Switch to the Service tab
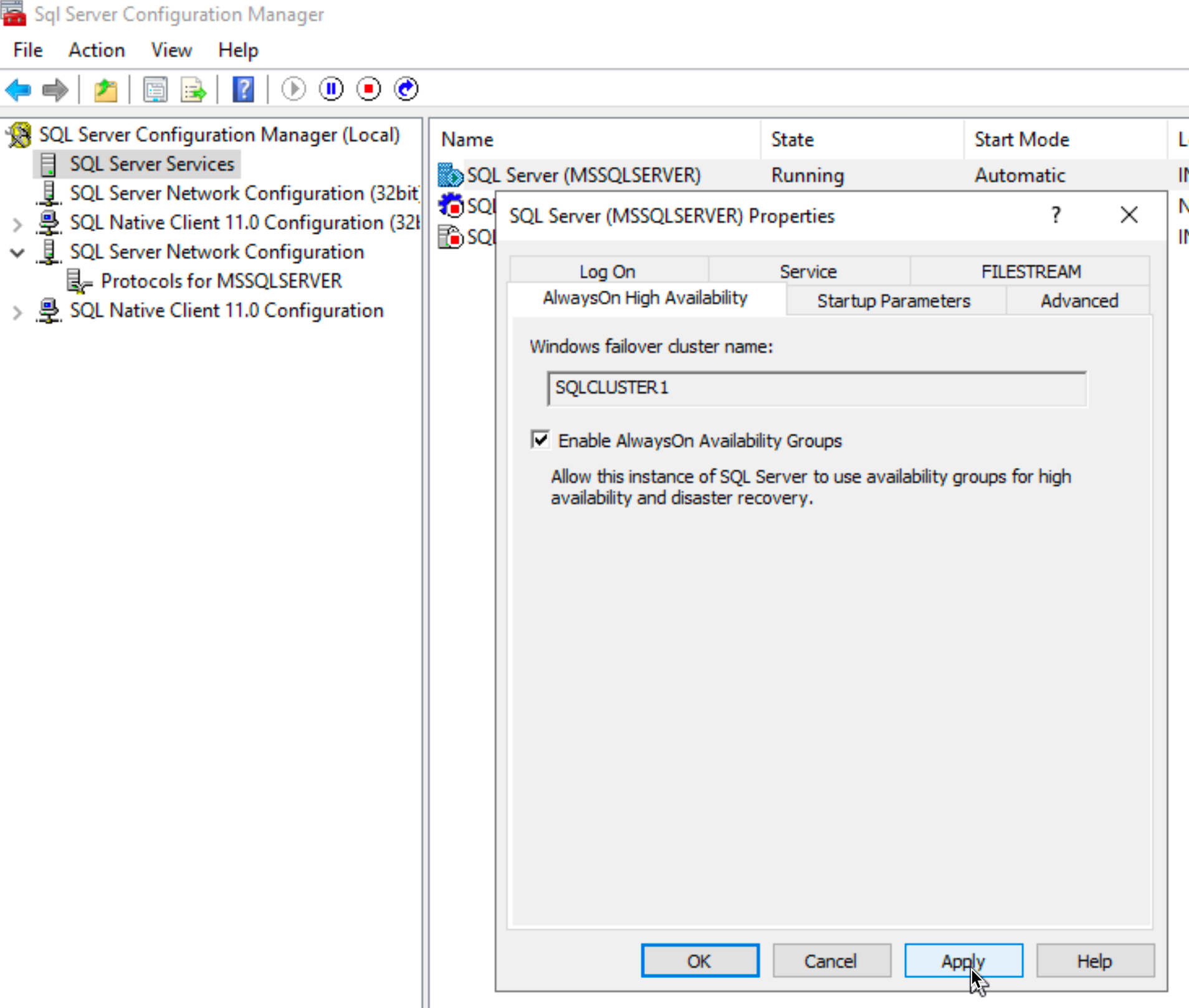The width and height of the screenshot is (1189, 1008). click(x=808, y=271)
